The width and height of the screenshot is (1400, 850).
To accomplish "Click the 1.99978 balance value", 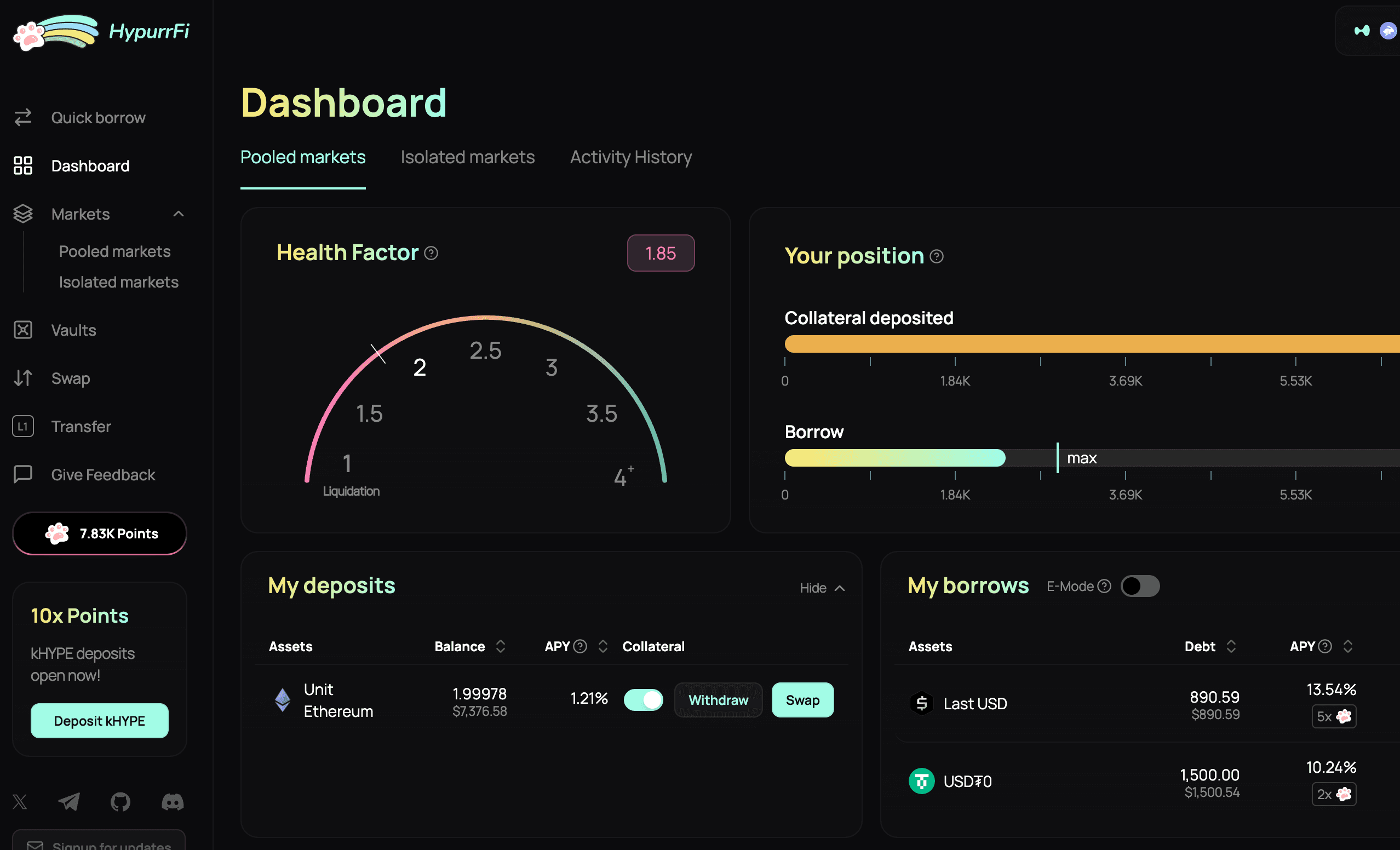I will 480,694.
